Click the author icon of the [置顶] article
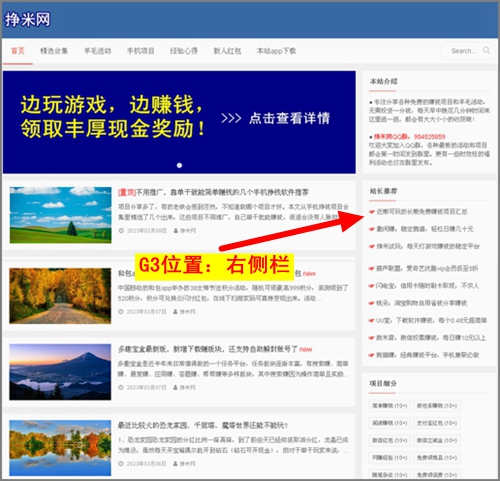Viewport: 500px width, 481px height. coord(176,231)
